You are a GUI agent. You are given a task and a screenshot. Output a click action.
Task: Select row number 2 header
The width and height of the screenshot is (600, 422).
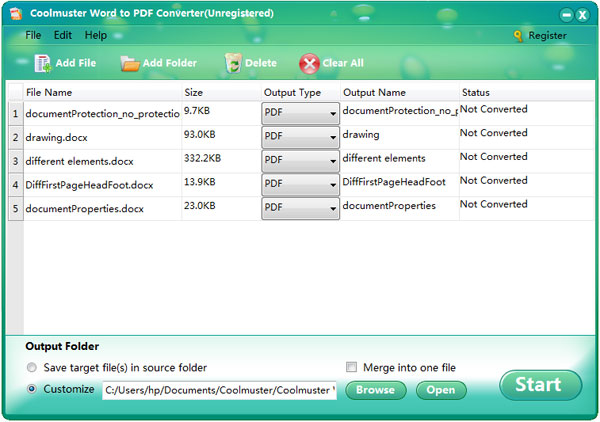[16, 137]
